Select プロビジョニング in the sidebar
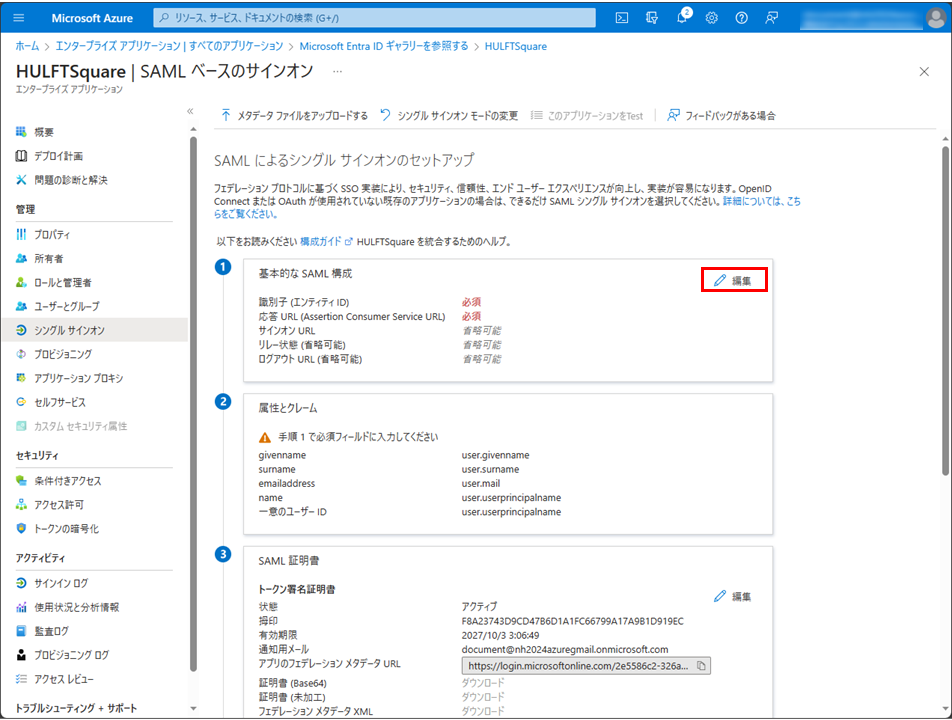 pyautogui.click(x=62, y=354)
